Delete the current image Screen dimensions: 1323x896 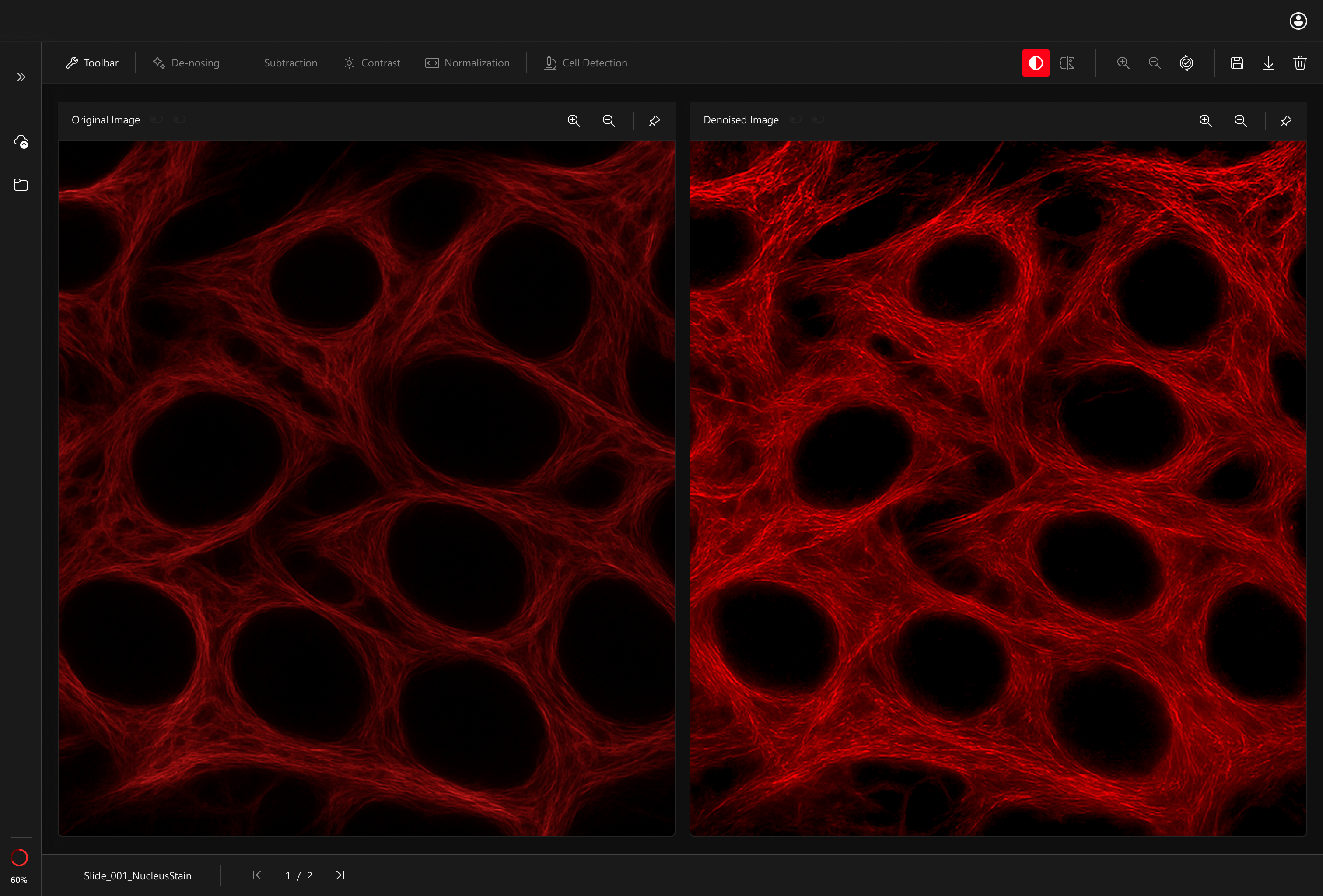point(1300,63)
